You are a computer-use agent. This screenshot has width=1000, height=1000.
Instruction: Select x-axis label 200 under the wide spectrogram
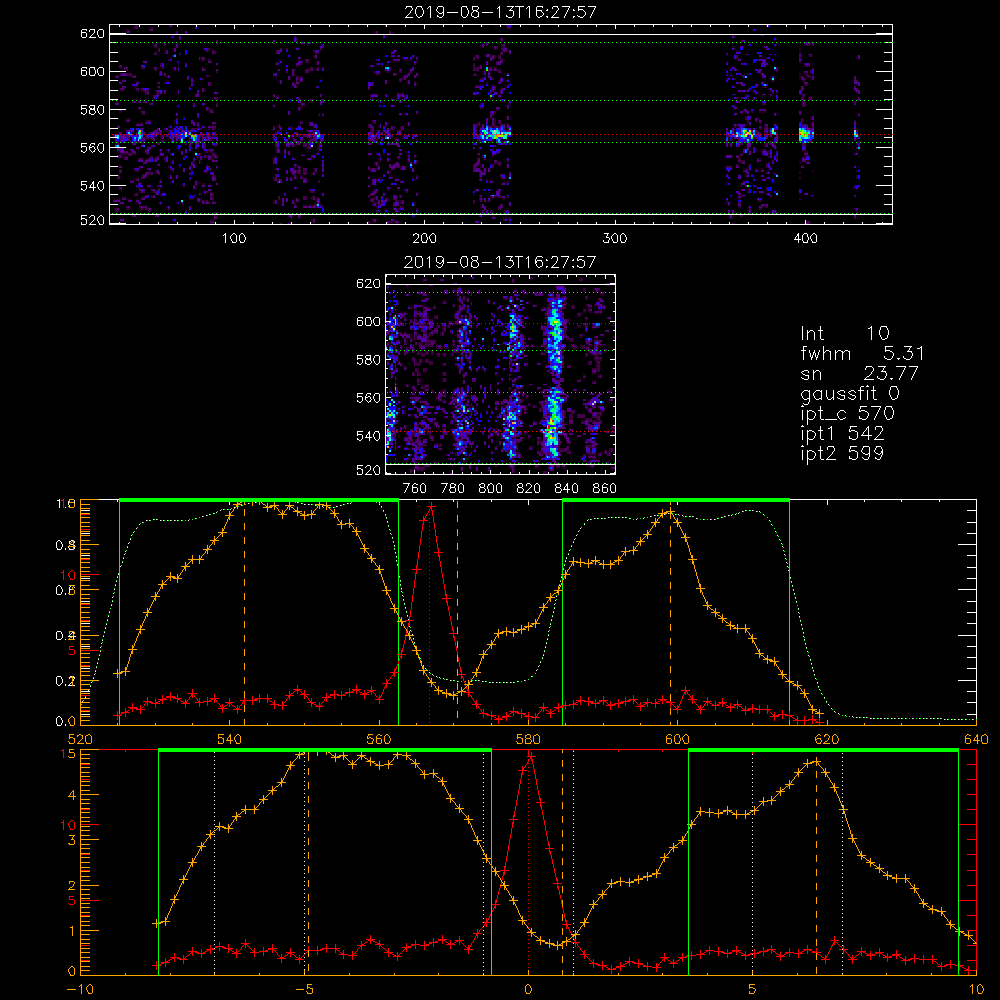click(424, 239)
